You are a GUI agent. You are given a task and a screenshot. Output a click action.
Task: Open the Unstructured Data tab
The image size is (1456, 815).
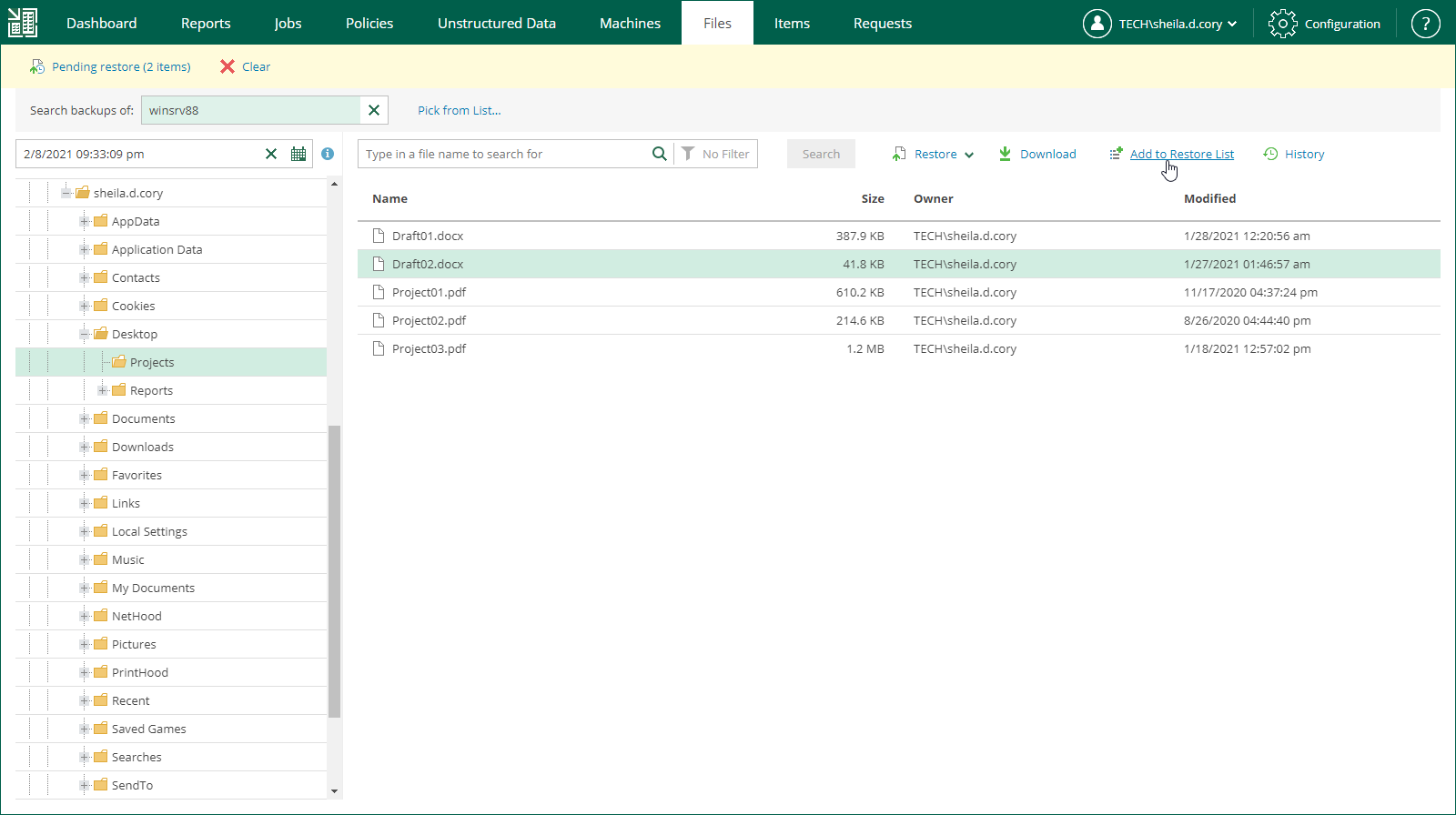click(496, 24)
